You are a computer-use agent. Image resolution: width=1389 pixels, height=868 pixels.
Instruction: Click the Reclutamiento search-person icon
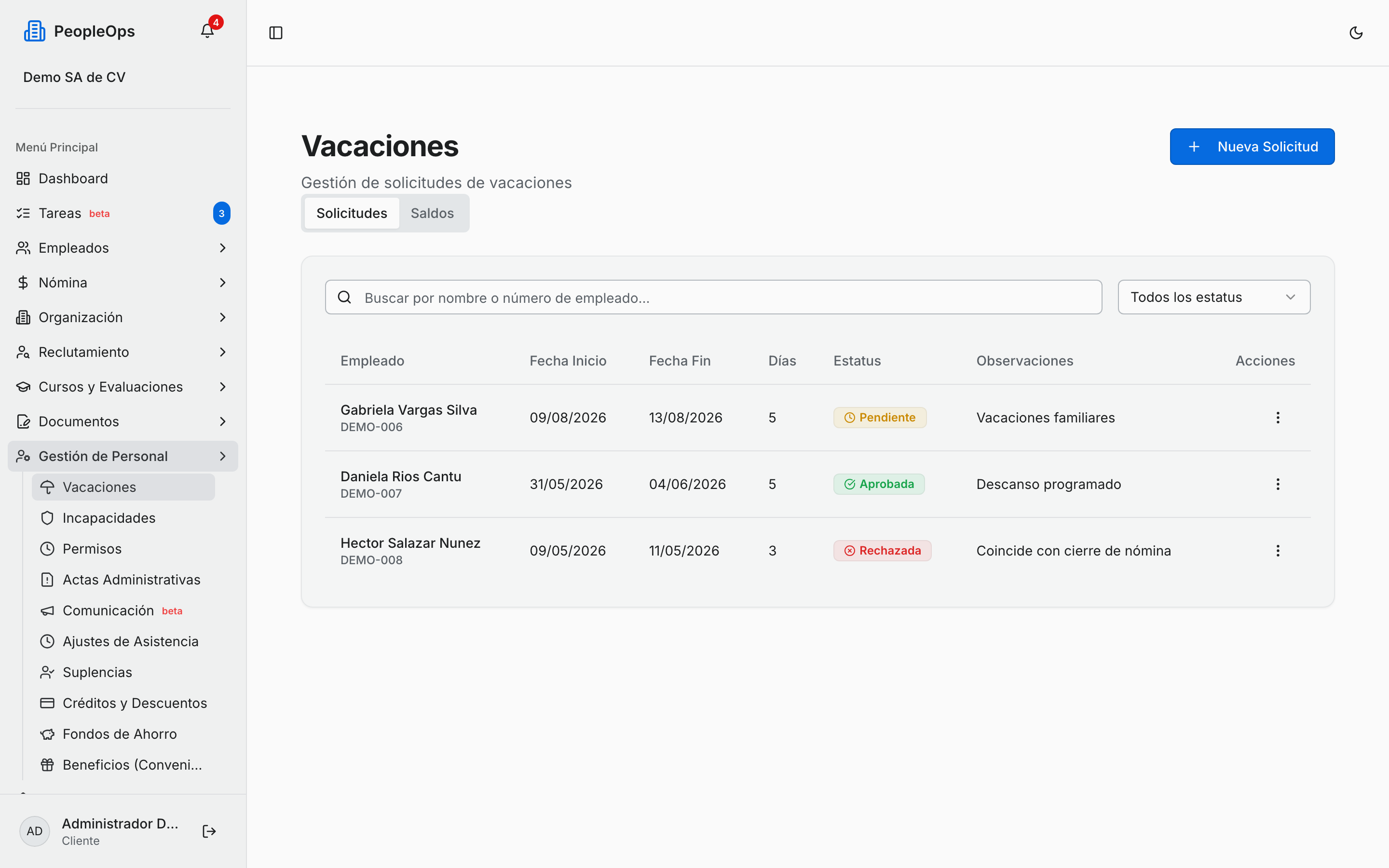[23, 352]
